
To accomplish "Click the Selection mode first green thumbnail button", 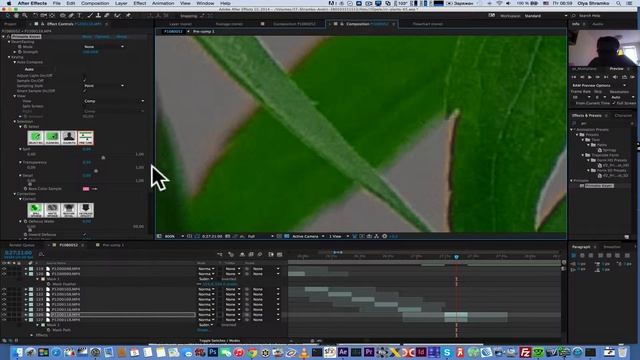I will coord(36,138).
